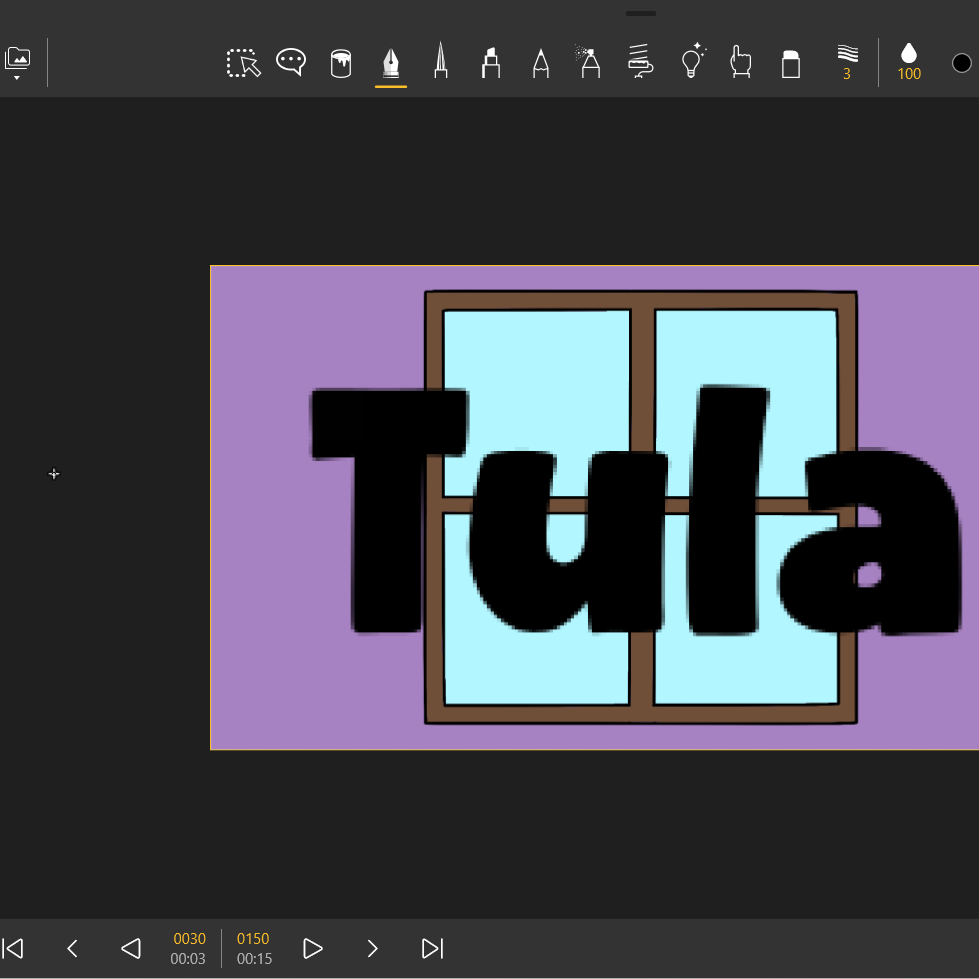
Task: Pick the marker pen tool
Action: point(490,63)
